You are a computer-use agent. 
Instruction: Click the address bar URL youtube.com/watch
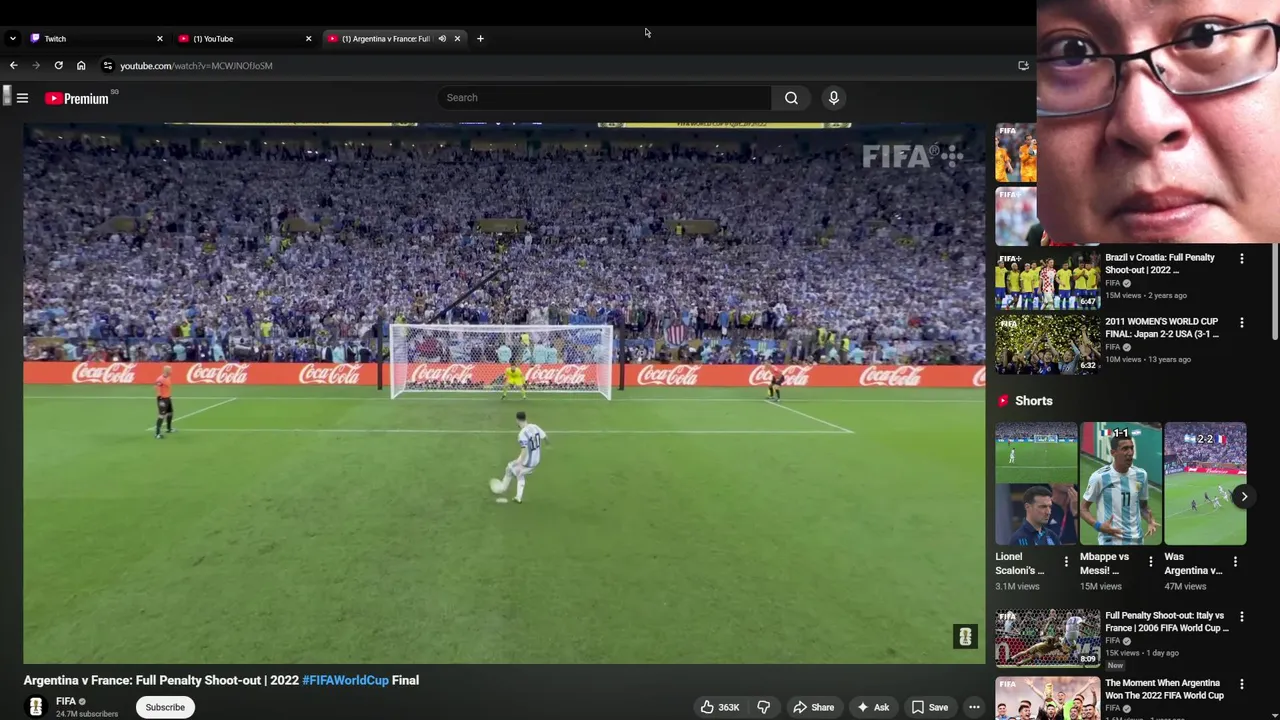[196, 66]
